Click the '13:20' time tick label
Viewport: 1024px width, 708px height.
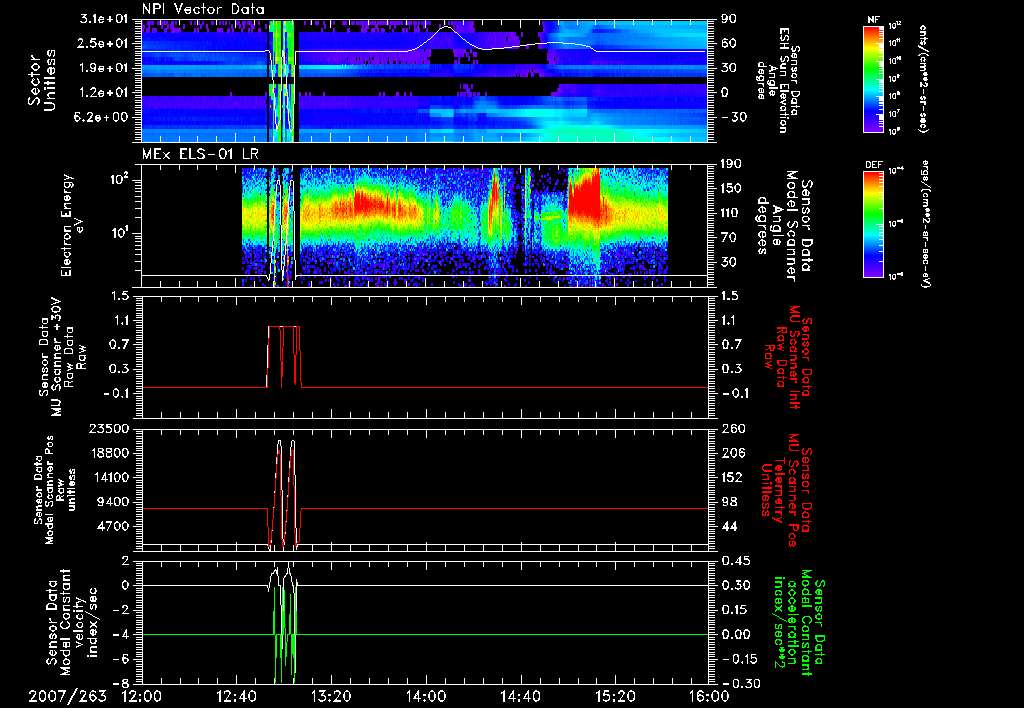point(331,696)
